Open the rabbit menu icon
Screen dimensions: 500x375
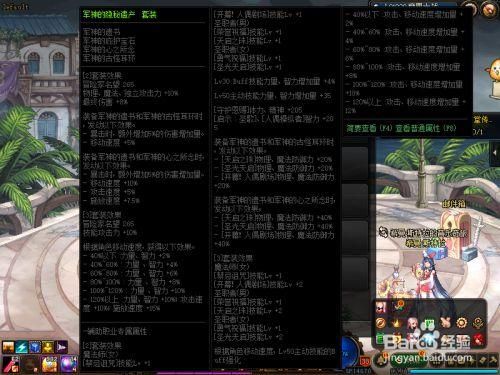(x=445, y=323)
